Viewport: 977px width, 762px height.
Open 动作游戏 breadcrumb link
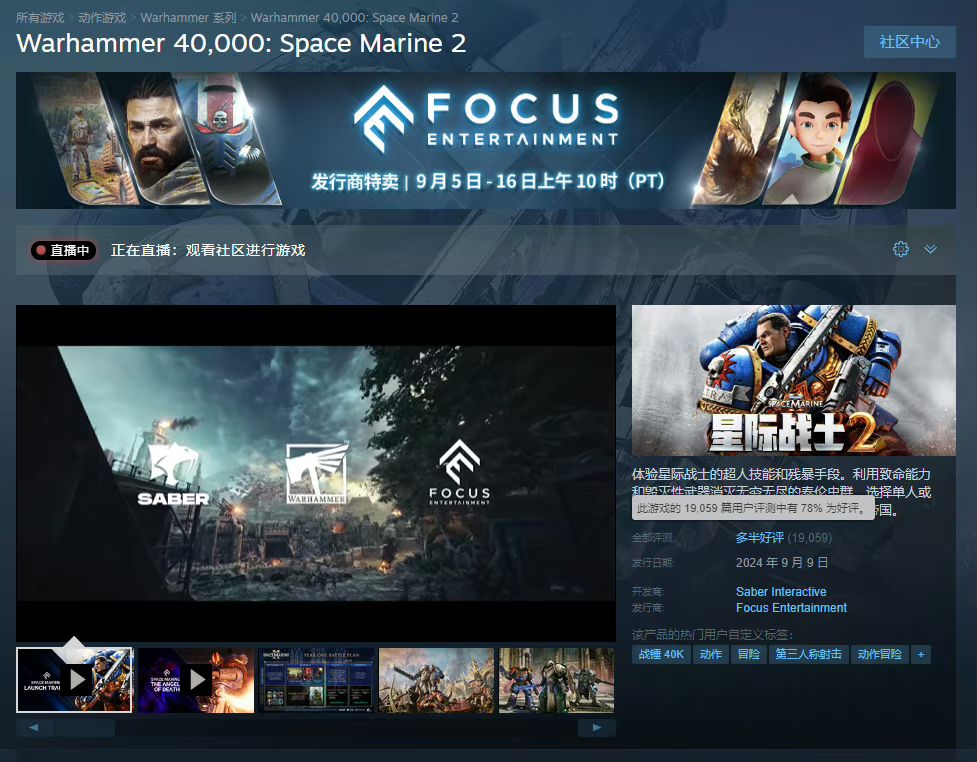coord(102,17)
